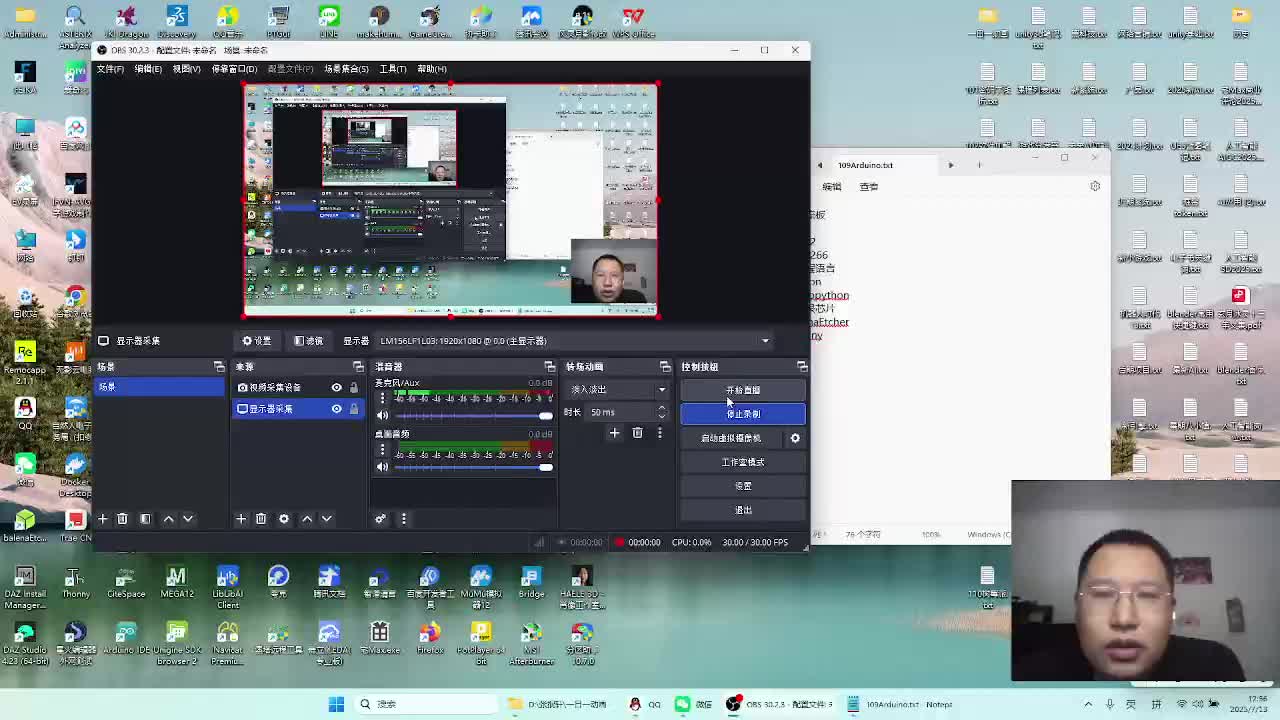This screenshot has height=720, width=1280.
Task: Open transition properties three-dot menu
Action: (x=659, y=433)
